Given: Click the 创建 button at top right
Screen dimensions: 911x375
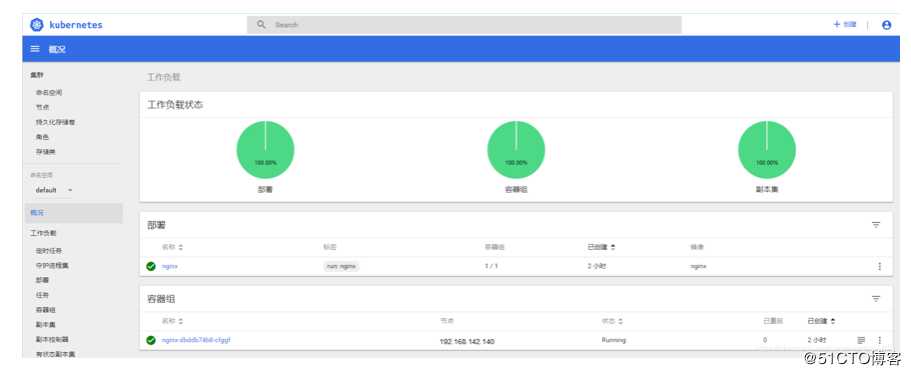Looking at the screenshot, I should pos(845,24).
